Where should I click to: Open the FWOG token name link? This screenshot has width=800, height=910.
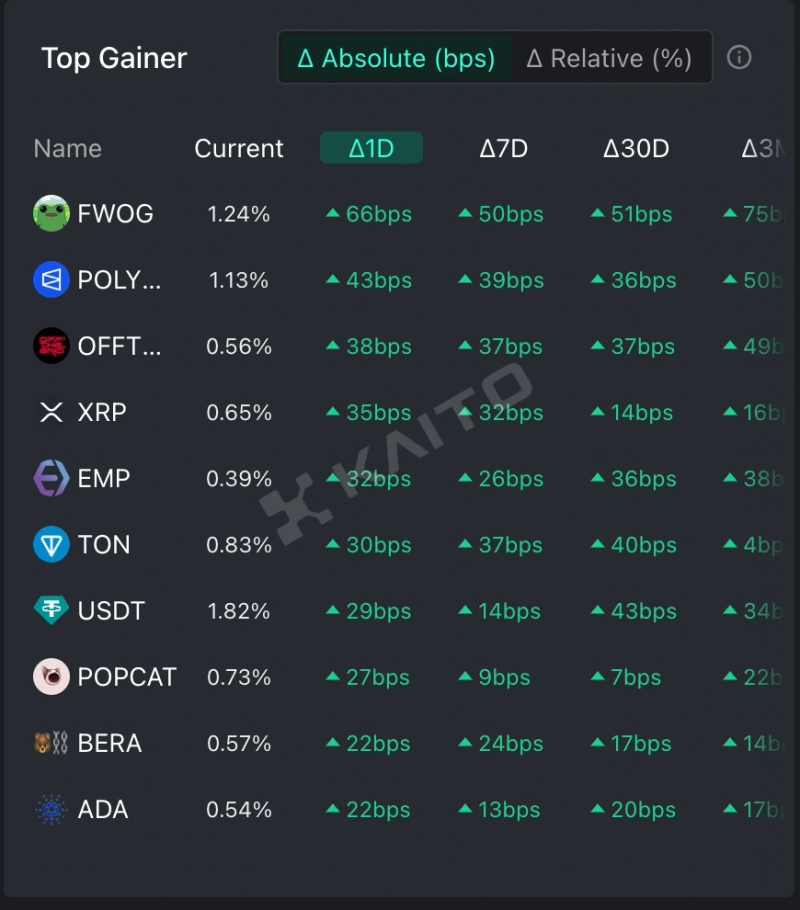[x=115, y=214]
